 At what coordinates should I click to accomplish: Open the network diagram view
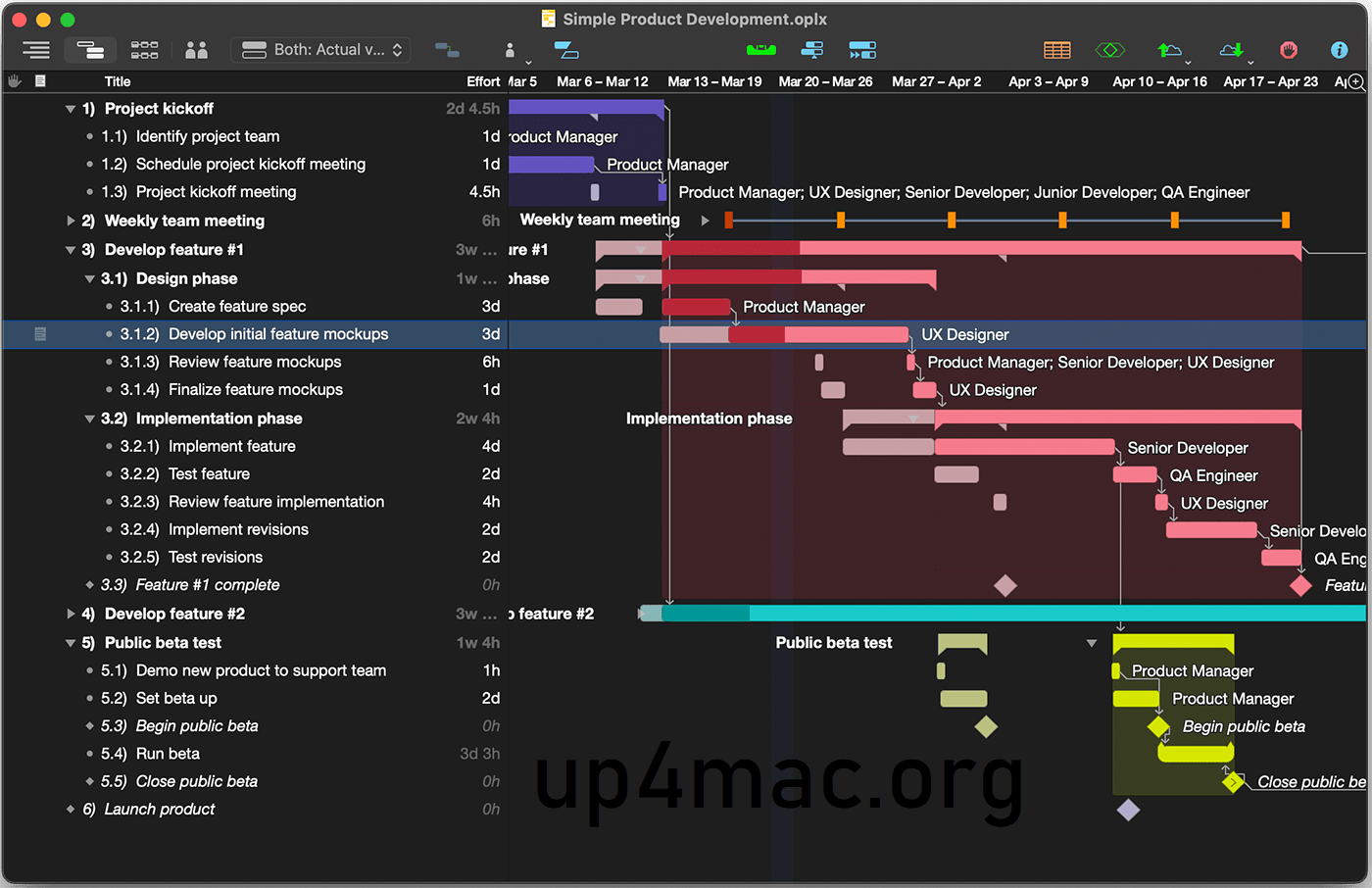[x=144, y=50]
